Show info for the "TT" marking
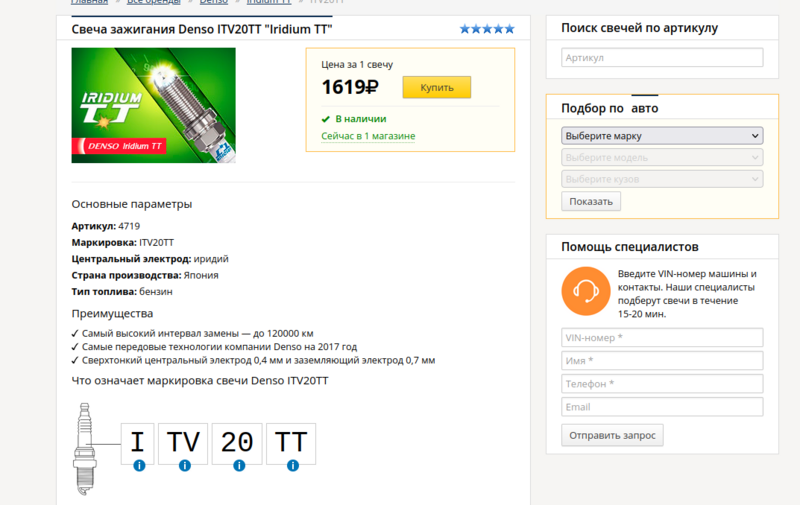 tap(291, 465)
